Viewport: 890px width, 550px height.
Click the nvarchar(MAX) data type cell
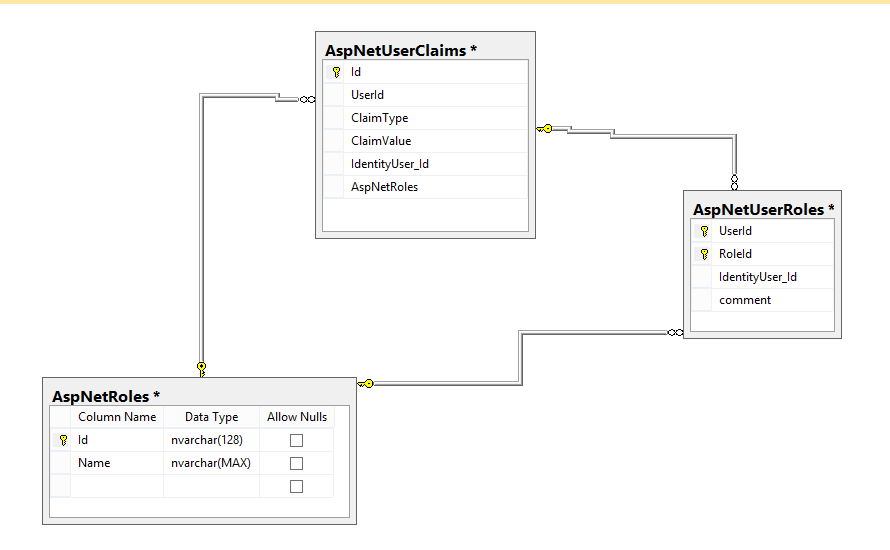pyautogui.click(x=210, y=463)
